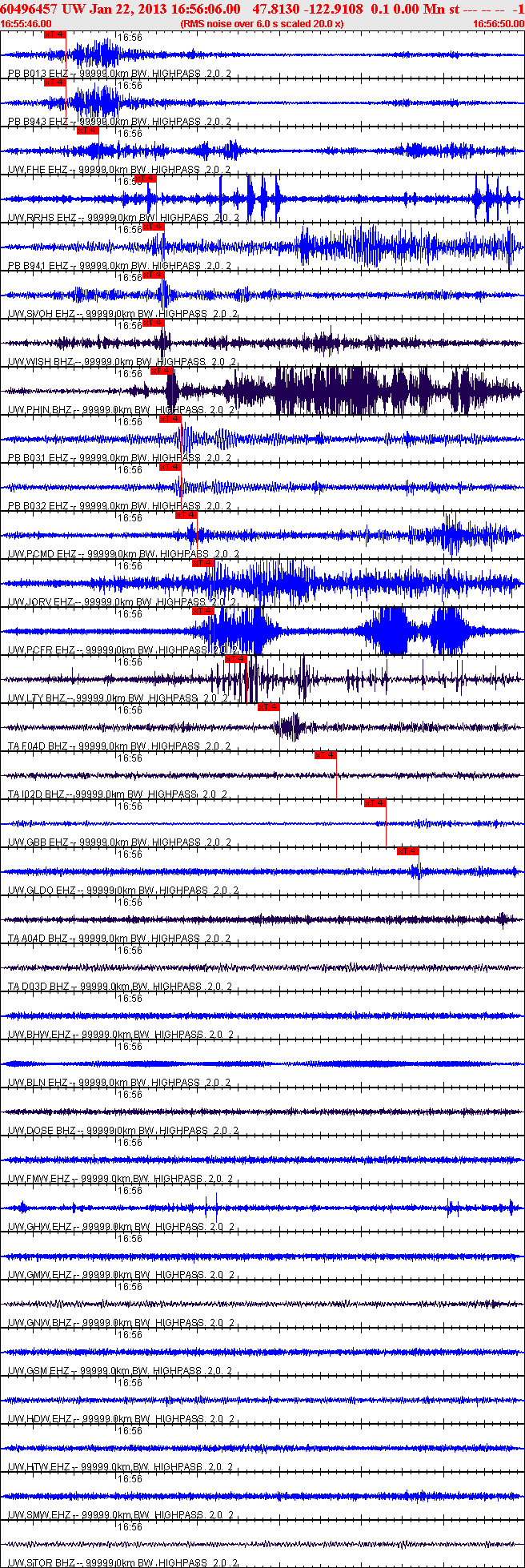Select the red pick flag on the UW PHIN trace

(161, 371)
